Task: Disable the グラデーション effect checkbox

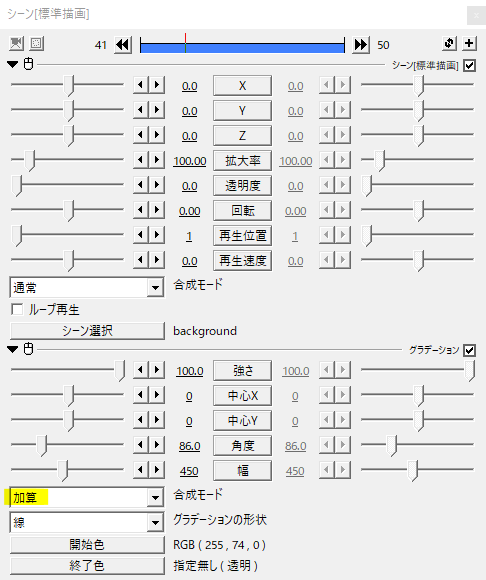Action: [469, 350]
